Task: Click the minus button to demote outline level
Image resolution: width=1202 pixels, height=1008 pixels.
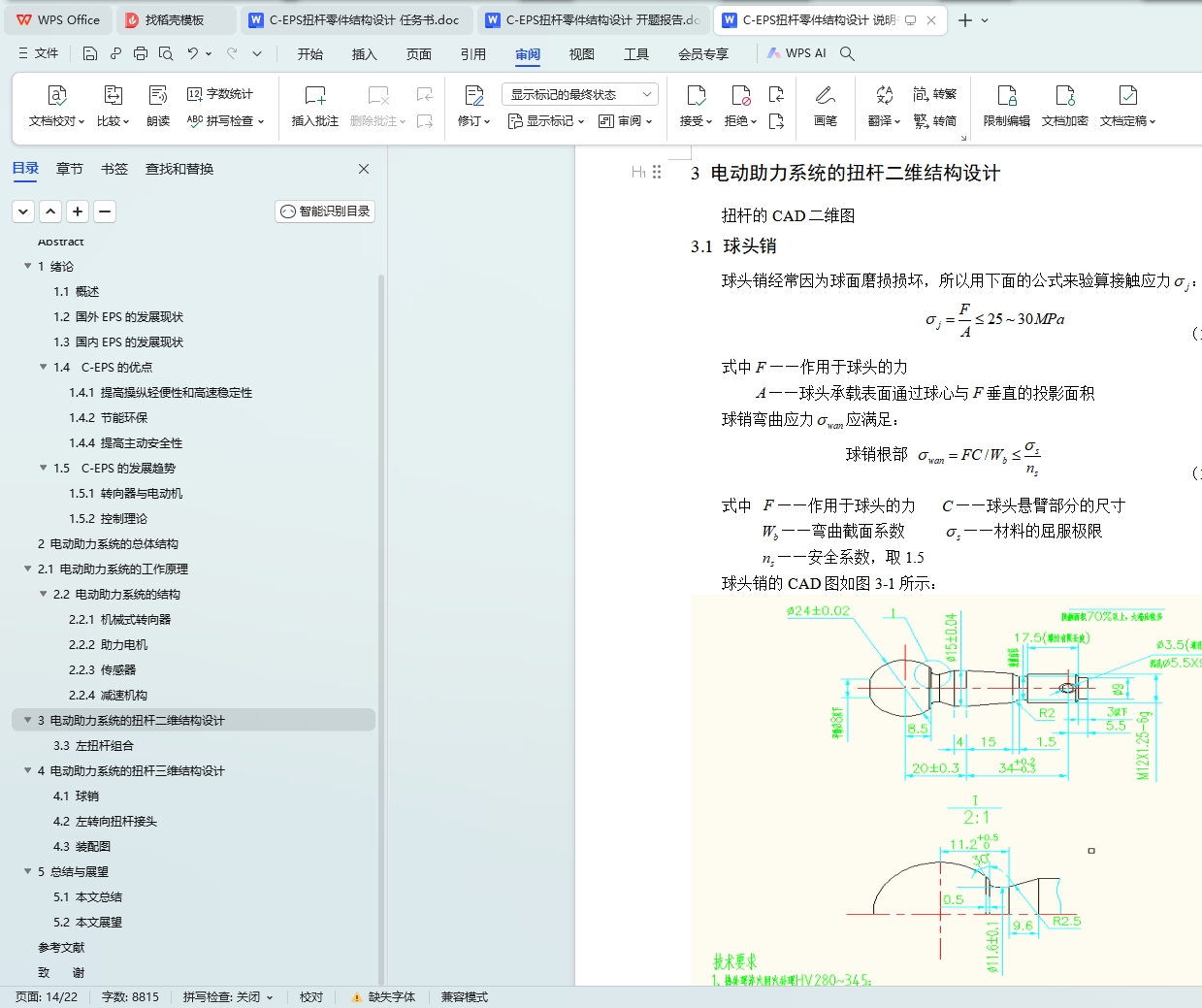Action: [105, 211]
